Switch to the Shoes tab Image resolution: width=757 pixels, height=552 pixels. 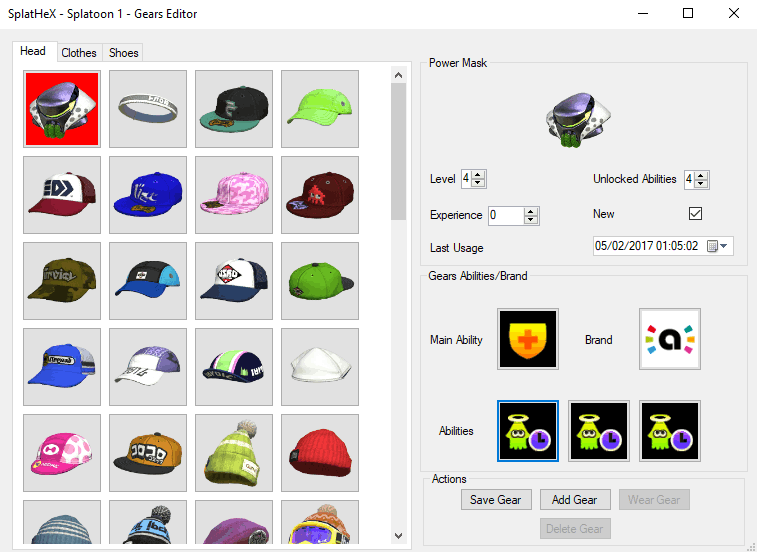coord(124,53)
